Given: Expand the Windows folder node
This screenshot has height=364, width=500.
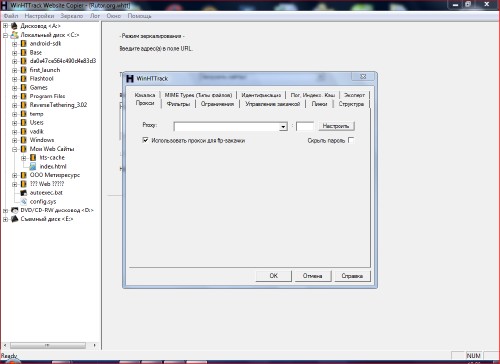Looking at the screenshot, I should [x=14, y=140].
